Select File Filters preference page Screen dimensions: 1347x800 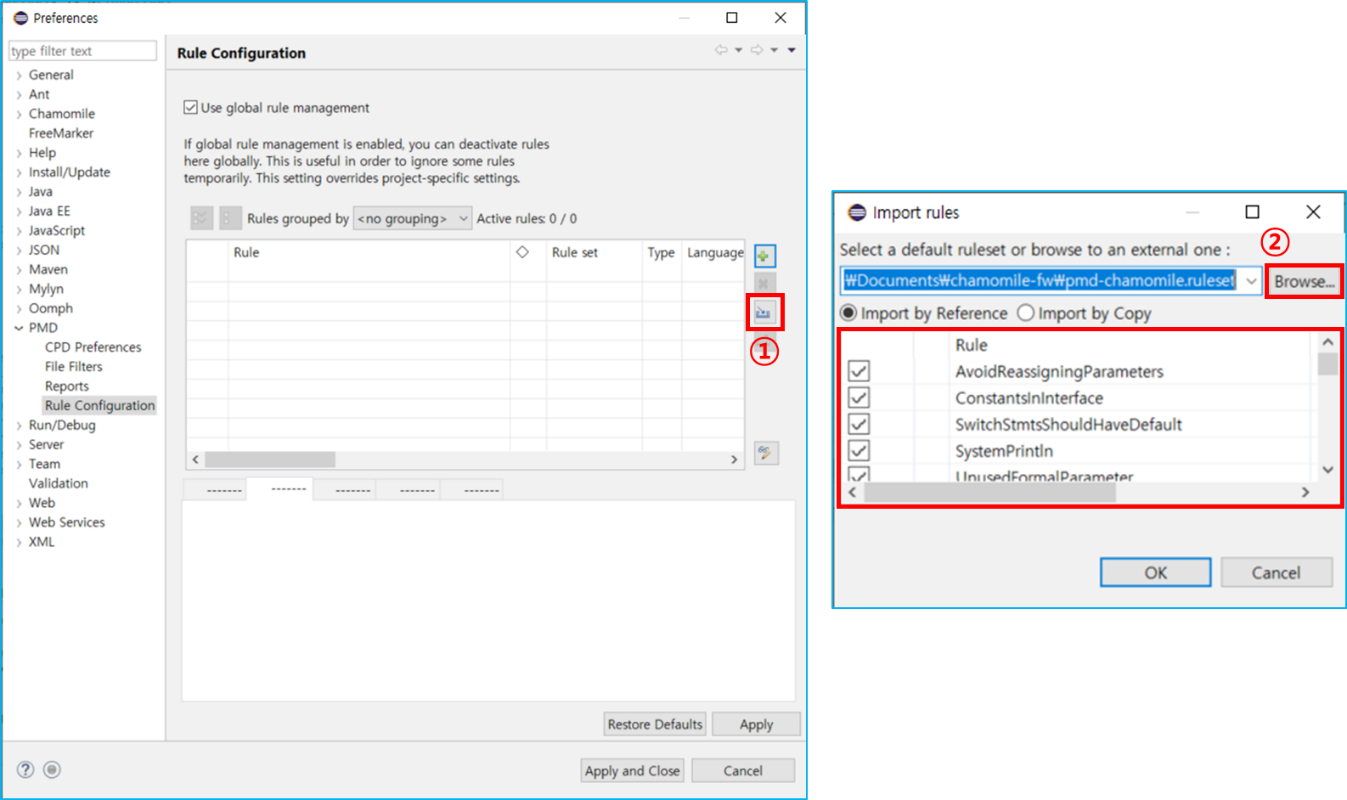pos(73,367)
